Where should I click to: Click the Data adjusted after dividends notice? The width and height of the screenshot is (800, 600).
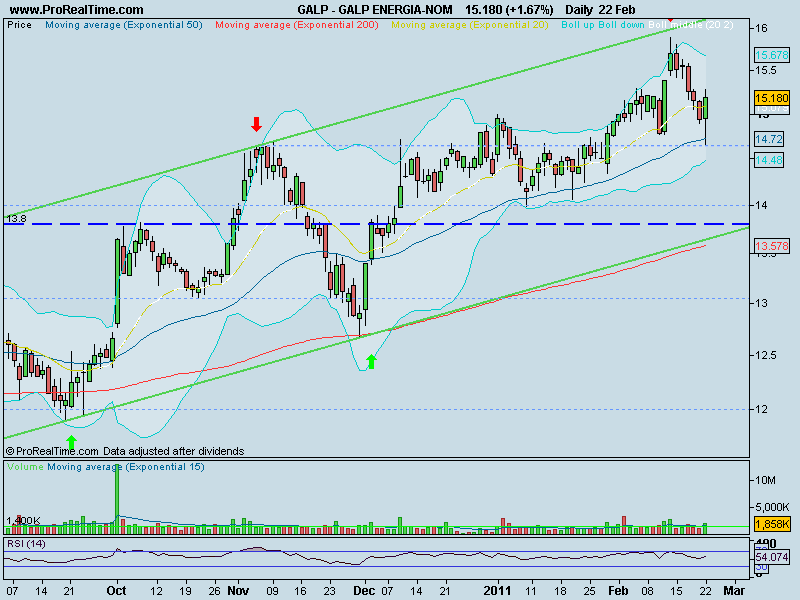coord(173,451)
